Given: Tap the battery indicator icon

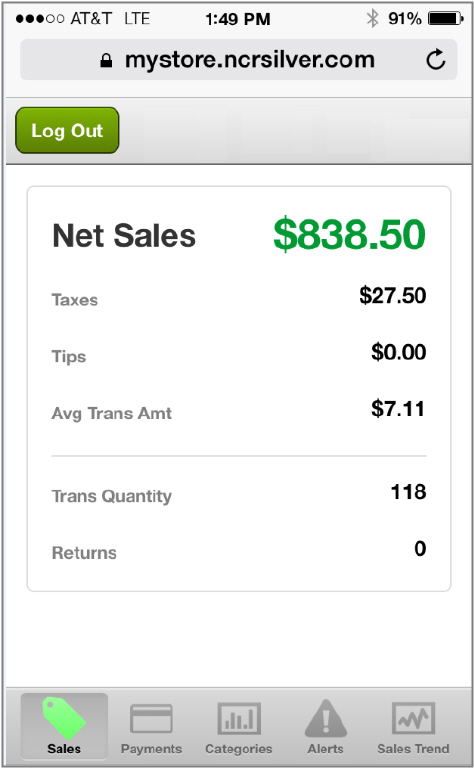Looking at the screenshot, I should 445,19.
